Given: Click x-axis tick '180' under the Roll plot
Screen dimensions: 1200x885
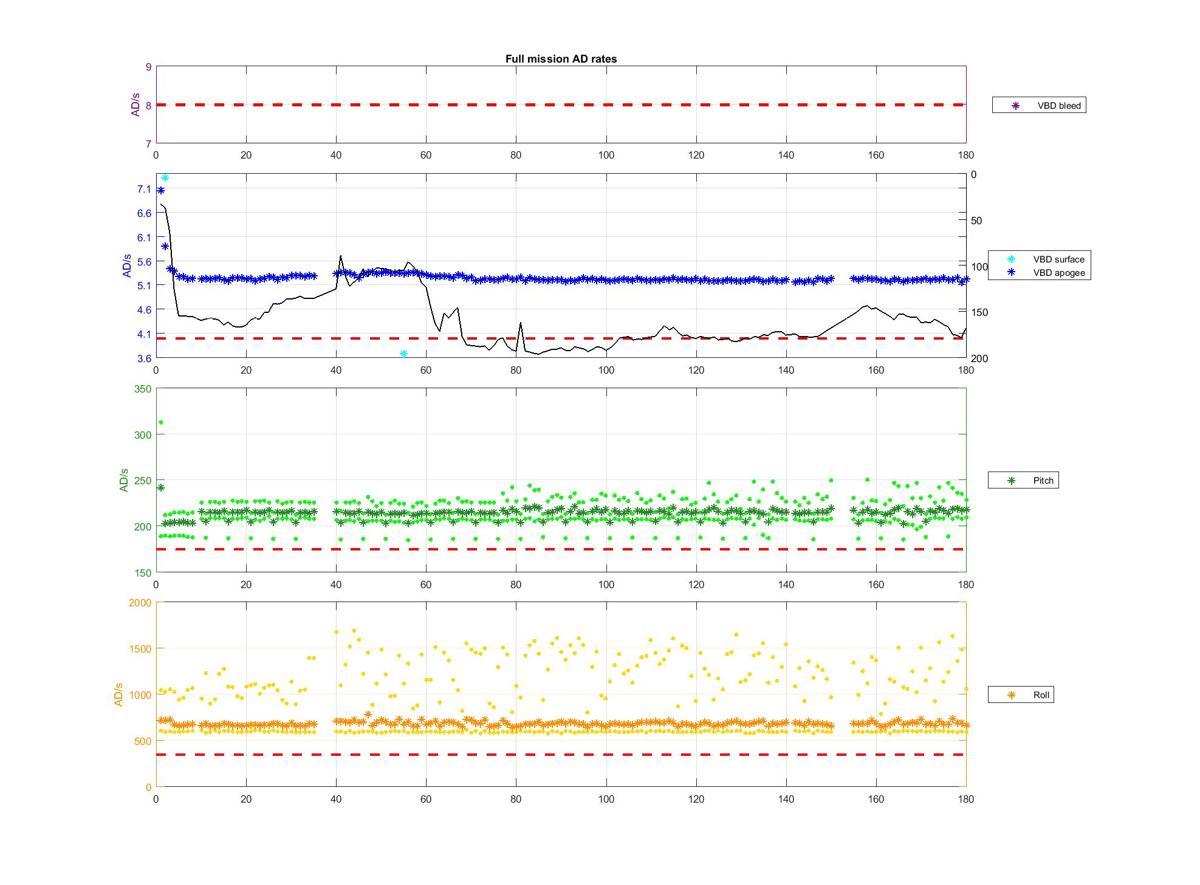Looking at the screenshot, I should (x=965, y=799).
